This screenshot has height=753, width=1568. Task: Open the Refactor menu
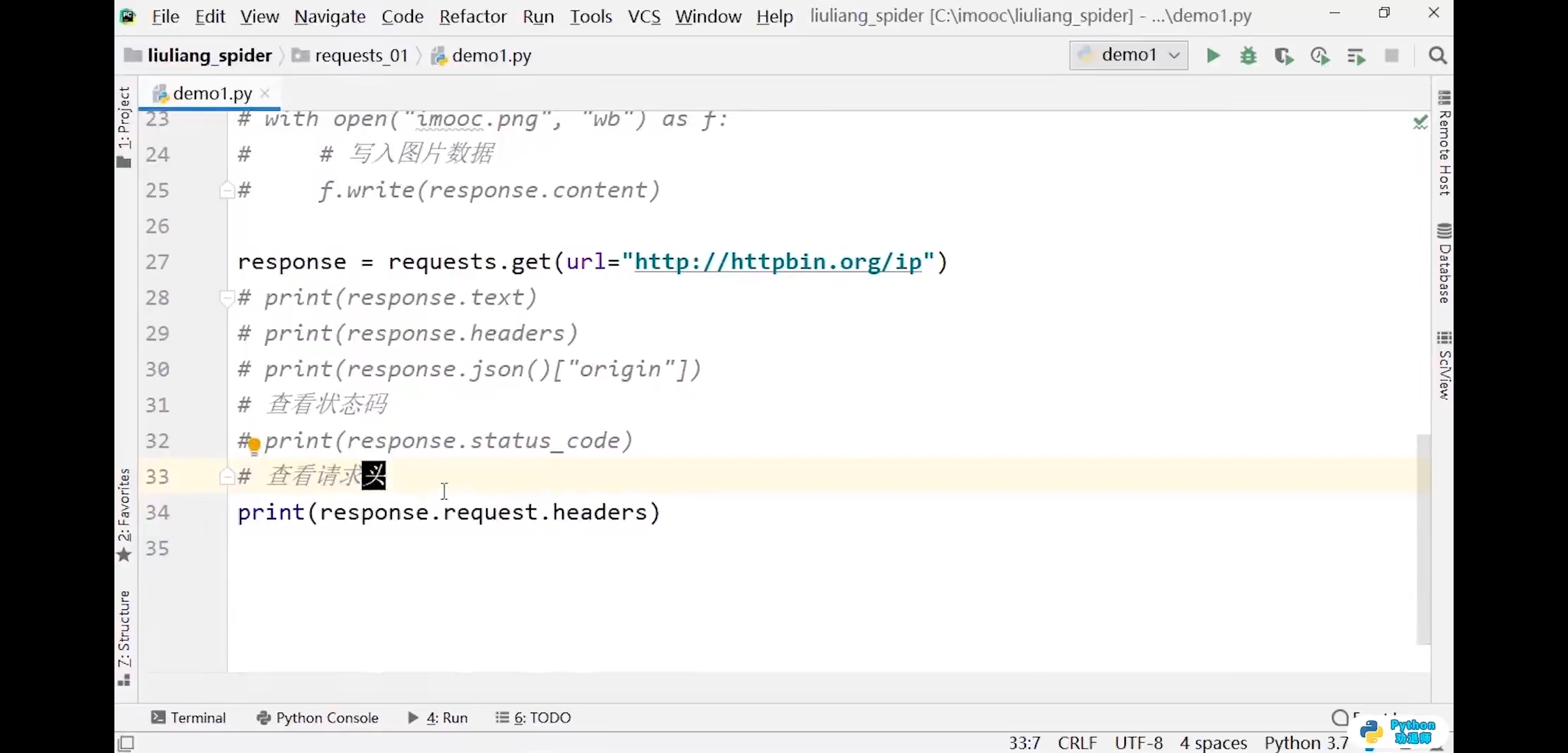(x=472, y=16)
